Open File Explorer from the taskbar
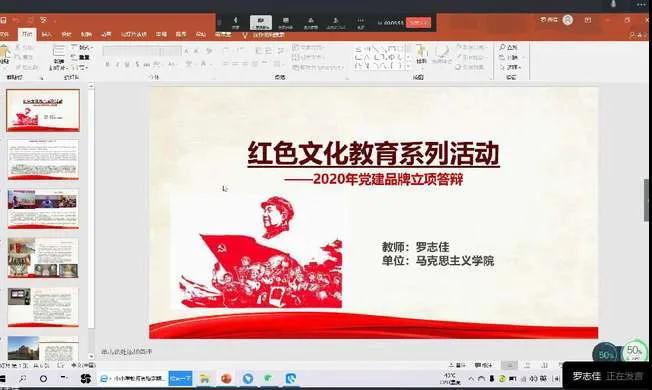 204,378
